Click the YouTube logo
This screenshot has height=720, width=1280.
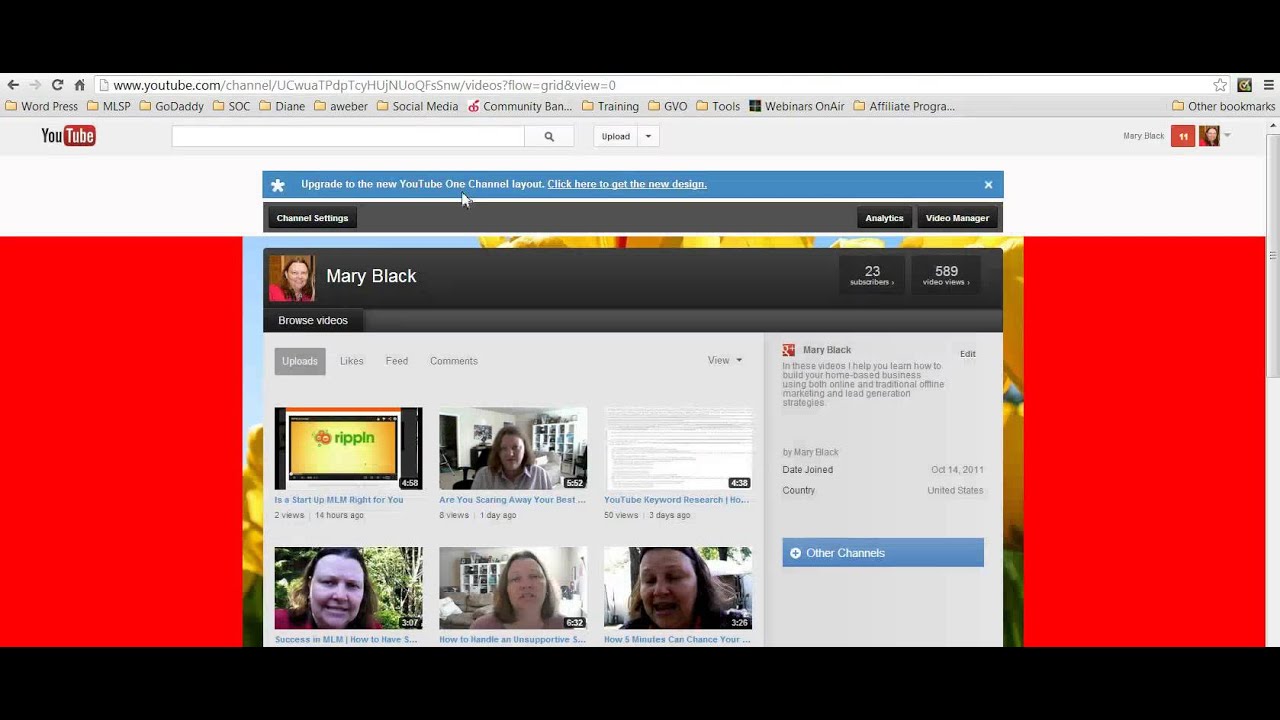tap(68, 136)
